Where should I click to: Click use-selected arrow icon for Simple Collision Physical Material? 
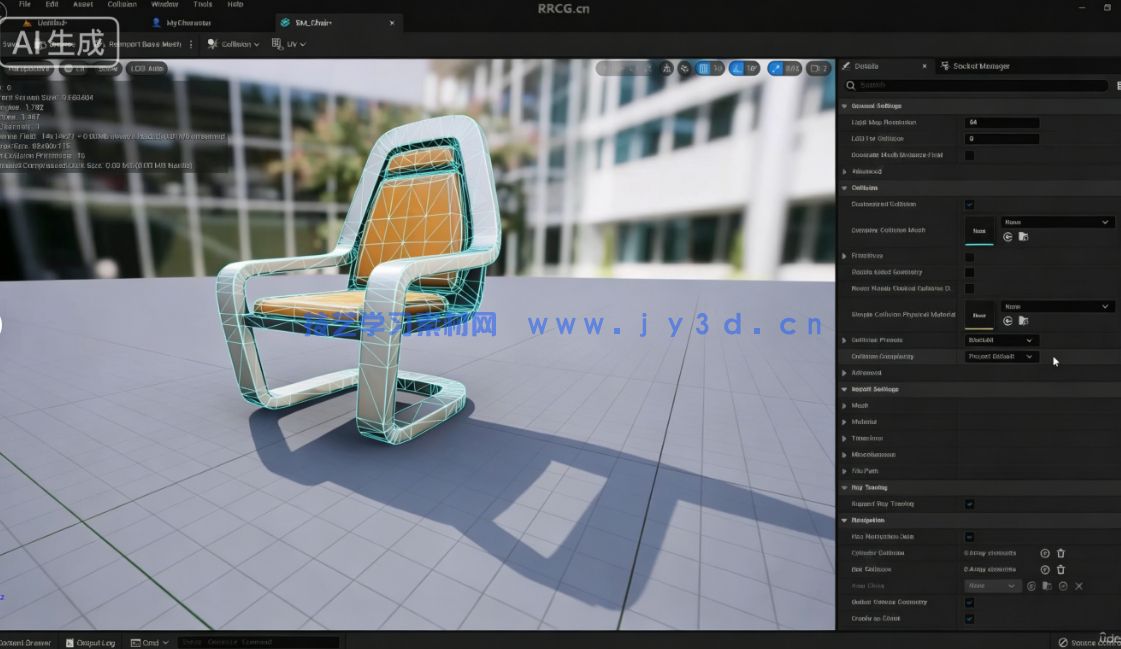[1008, 321]
